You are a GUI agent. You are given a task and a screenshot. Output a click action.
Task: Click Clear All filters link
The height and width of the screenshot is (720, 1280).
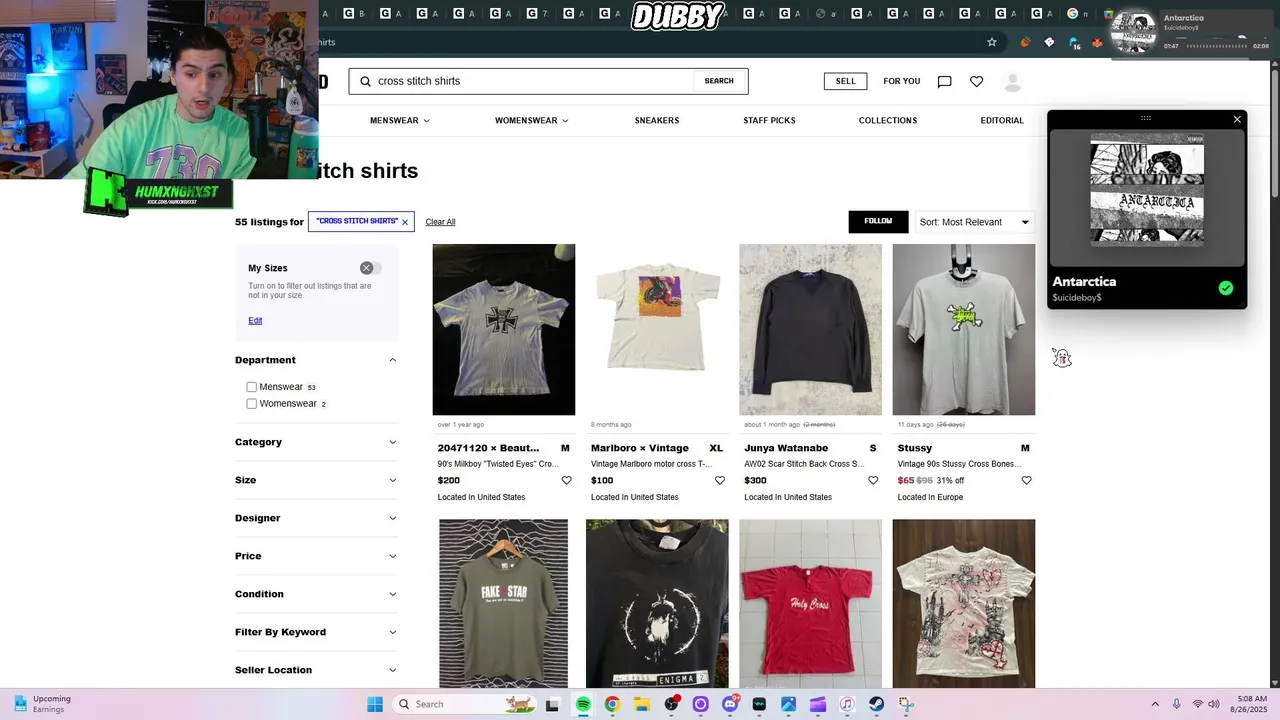click(x=440, y=222)
